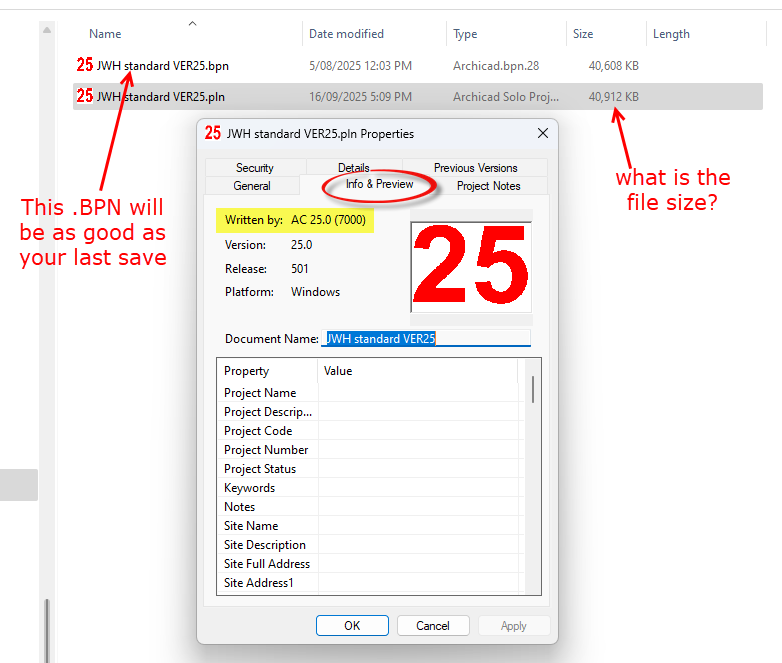This screenshot has width=782, height=663.
Task: Open the Previous Versions tab
Action: (x=475, y=168)
